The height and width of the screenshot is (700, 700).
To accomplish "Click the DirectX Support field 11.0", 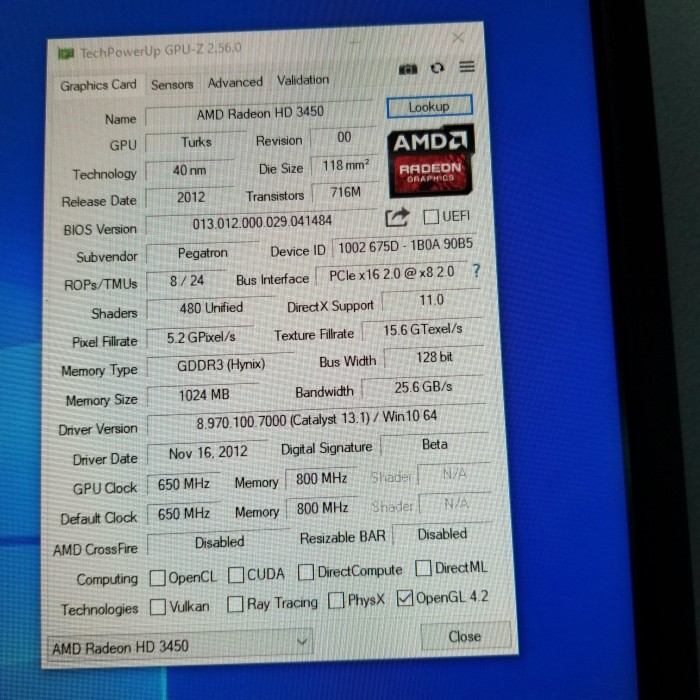I will [x=431, y=300].
